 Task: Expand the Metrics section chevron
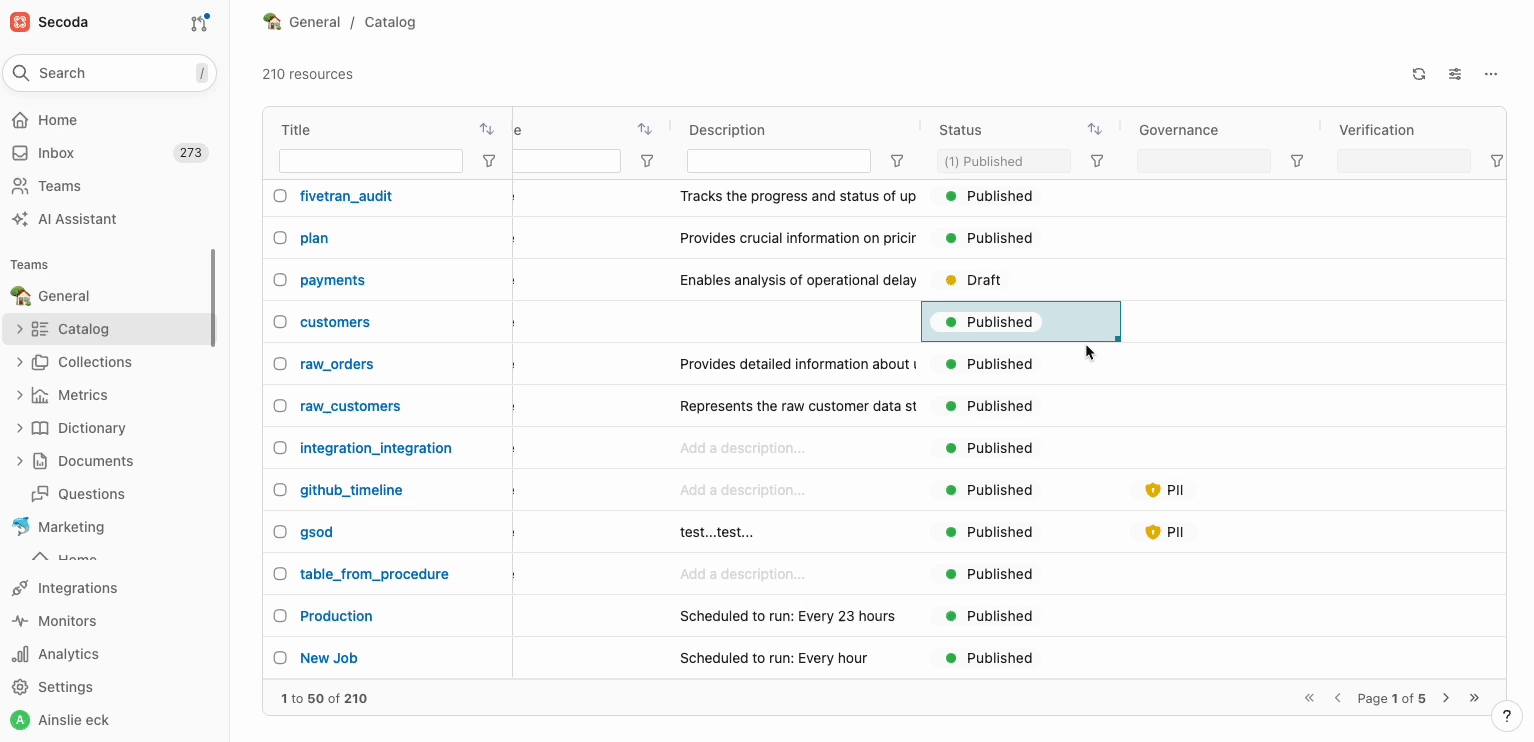(x=20, y=395)
